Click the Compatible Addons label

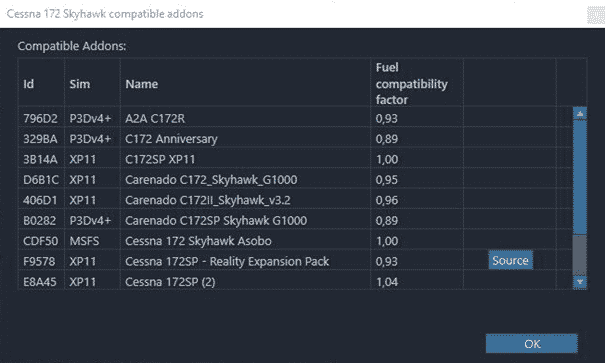click(x=72, y=46)
